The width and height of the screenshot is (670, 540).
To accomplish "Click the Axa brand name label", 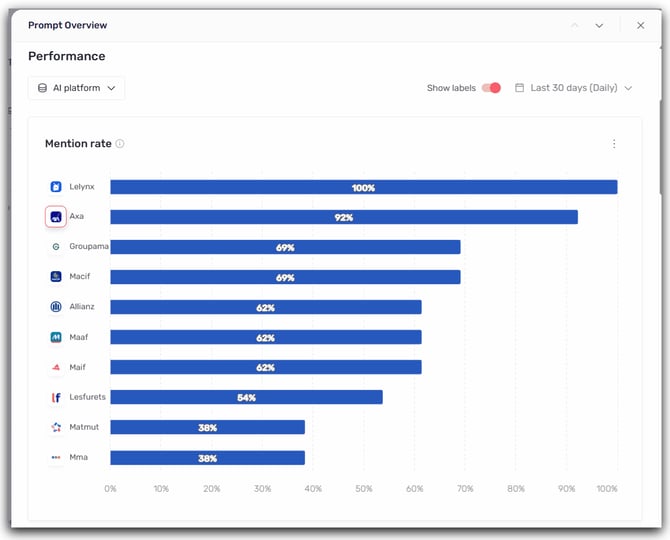I will coord(76,216).
